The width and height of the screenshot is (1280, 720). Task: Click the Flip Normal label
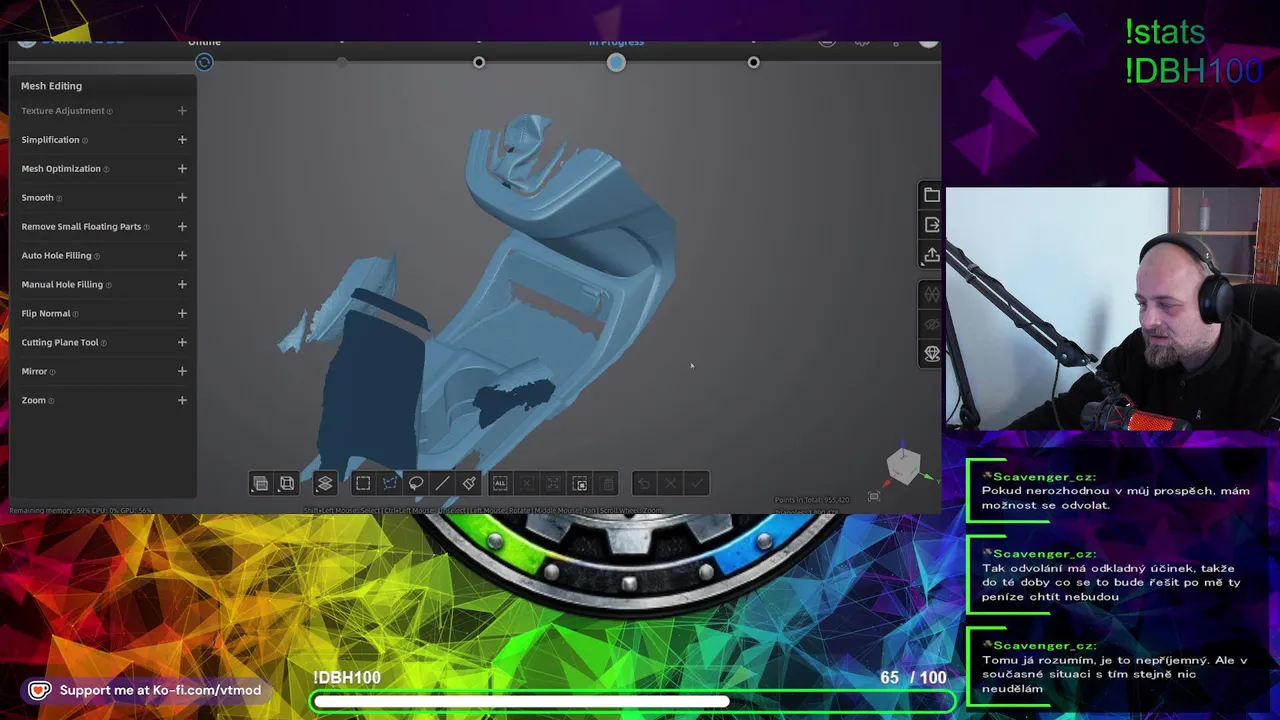click(46, 314)
